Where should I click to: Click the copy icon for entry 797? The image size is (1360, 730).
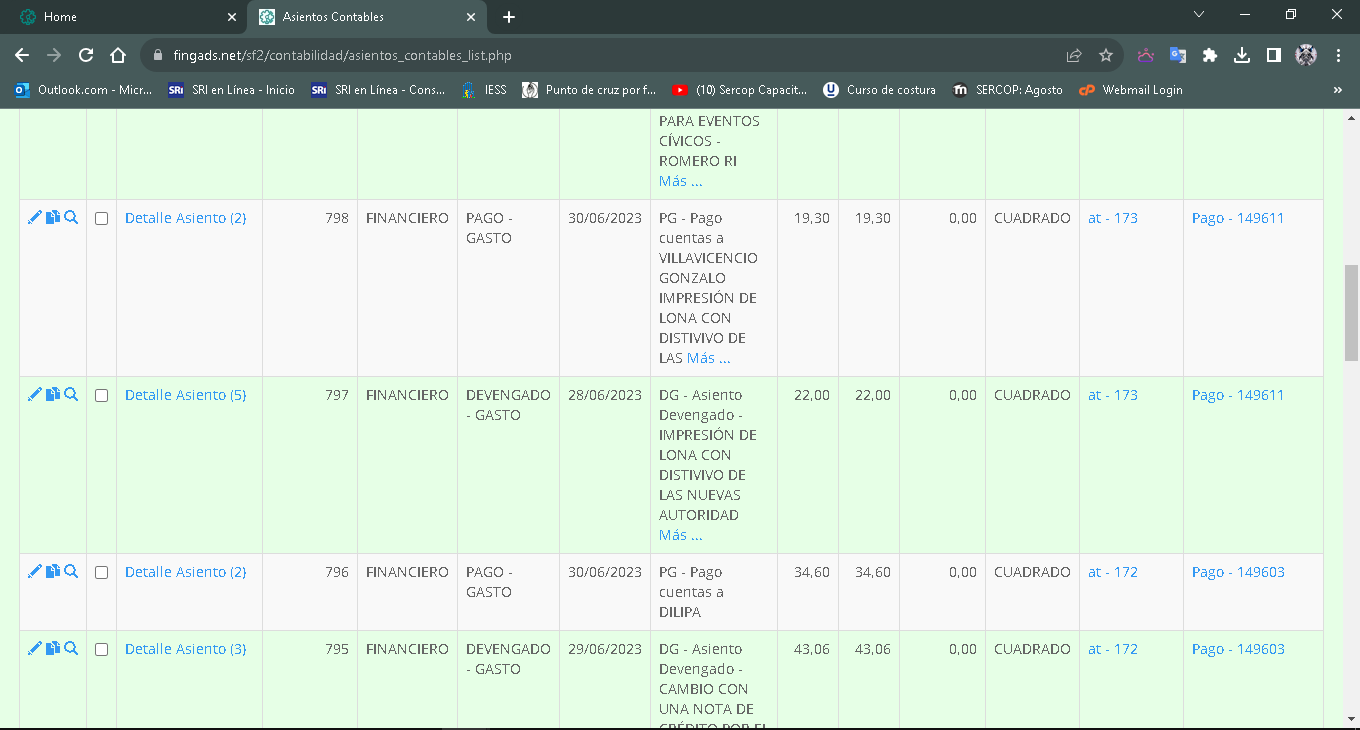(x=53, y=394)
